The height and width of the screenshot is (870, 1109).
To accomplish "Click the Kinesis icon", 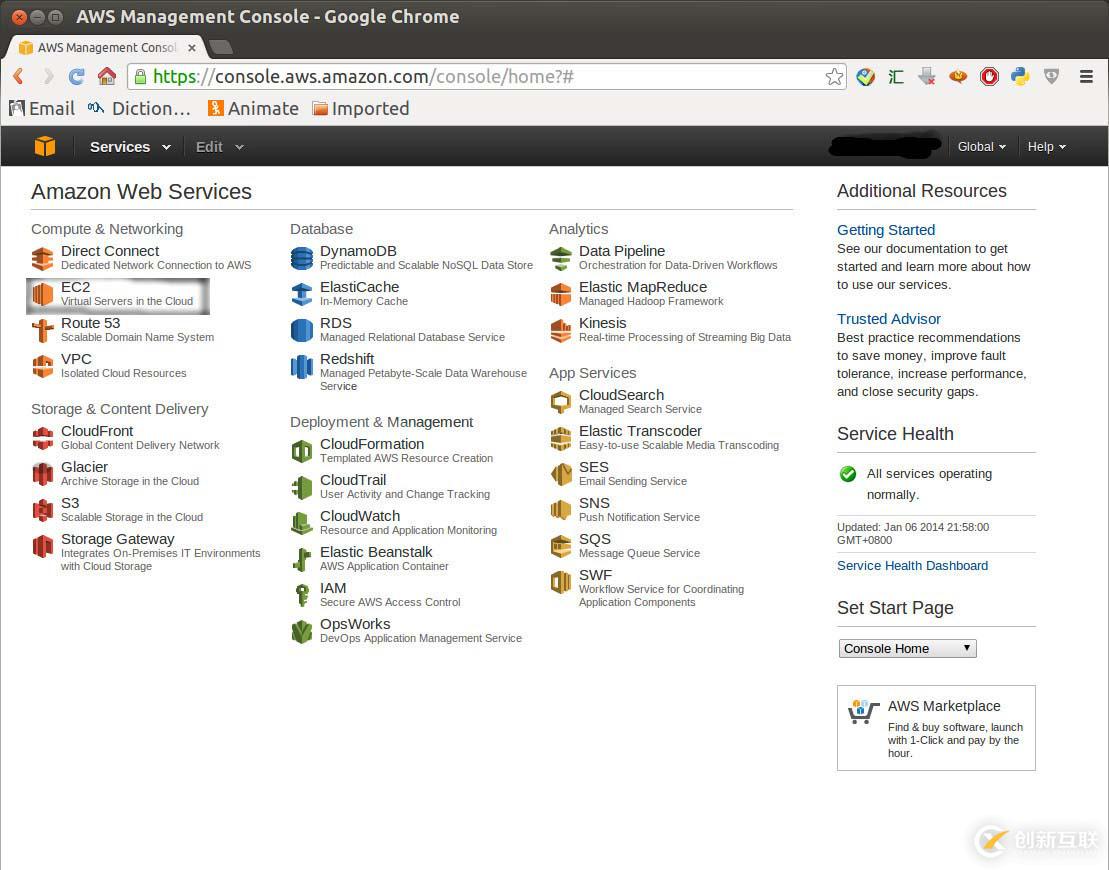I will tap(561, 330).
